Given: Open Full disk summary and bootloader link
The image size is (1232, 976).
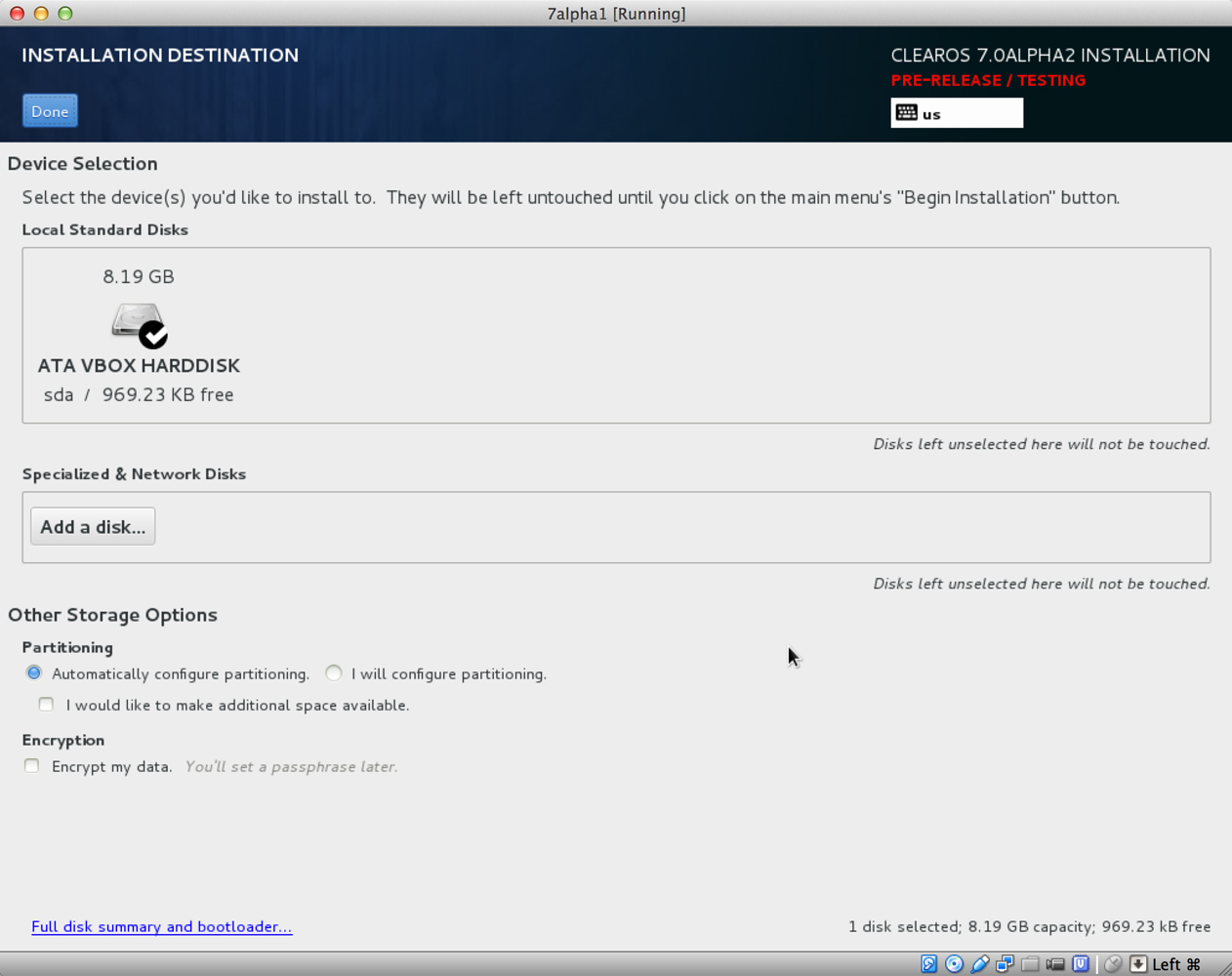Looking at the screenshot, I should click(x=161, y=927).
